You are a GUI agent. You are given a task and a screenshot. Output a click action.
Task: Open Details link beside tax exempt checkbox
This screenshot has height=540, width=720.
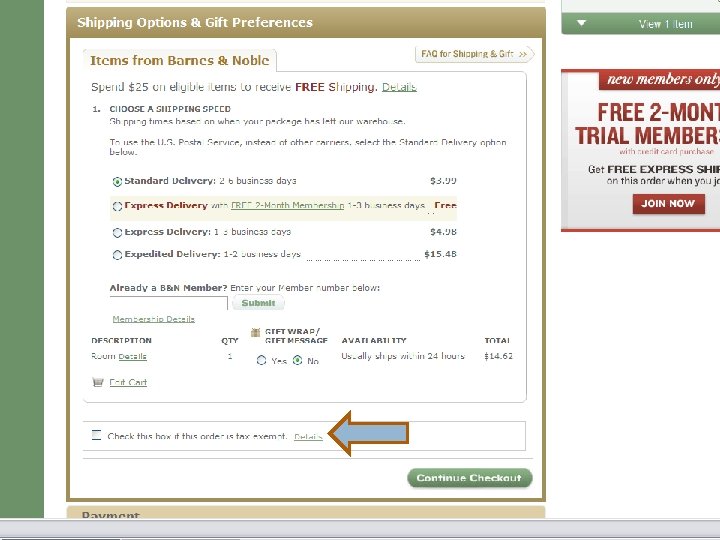tap(308, 436)
